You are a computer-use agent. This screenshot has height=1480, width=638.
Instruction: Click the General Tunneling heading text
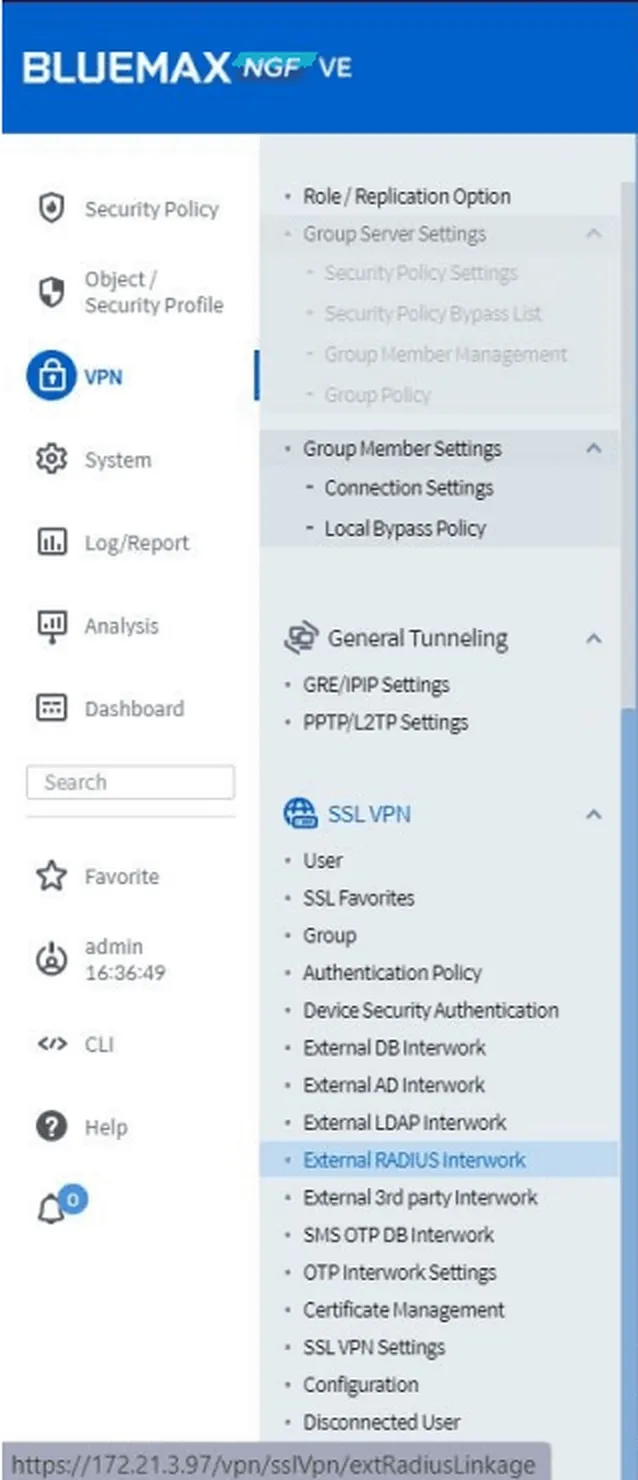(418, 638)
